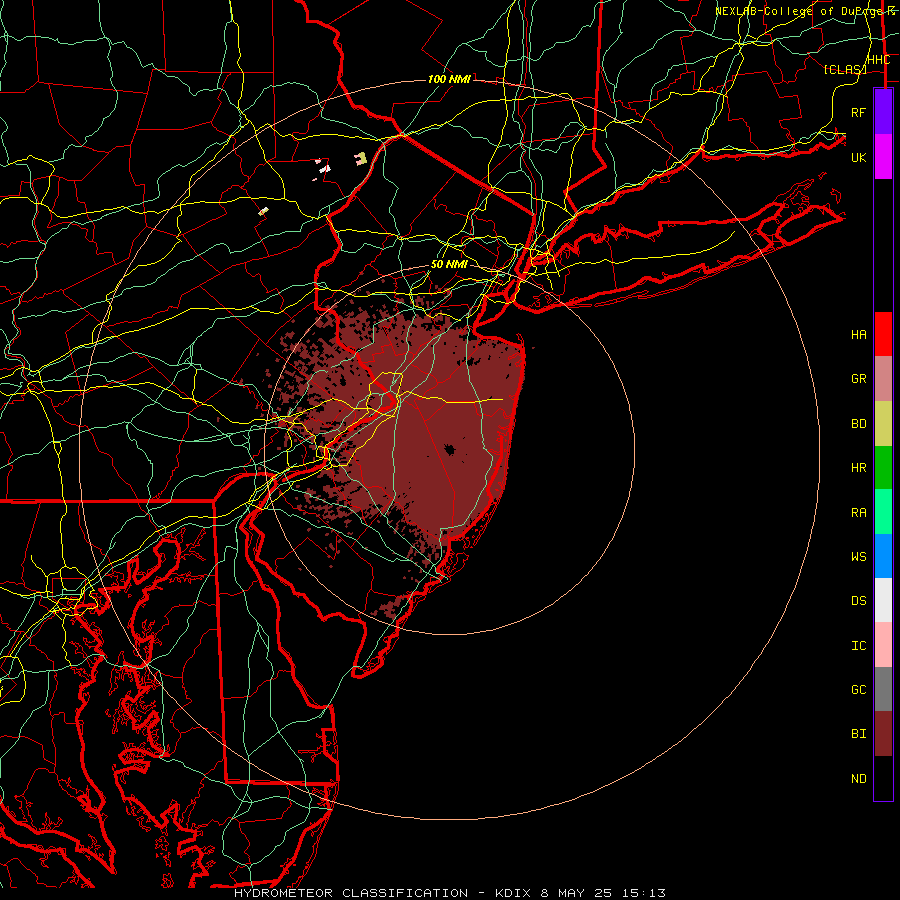Click the HR legend label
900x900 pixels.
tap(859, 468)
